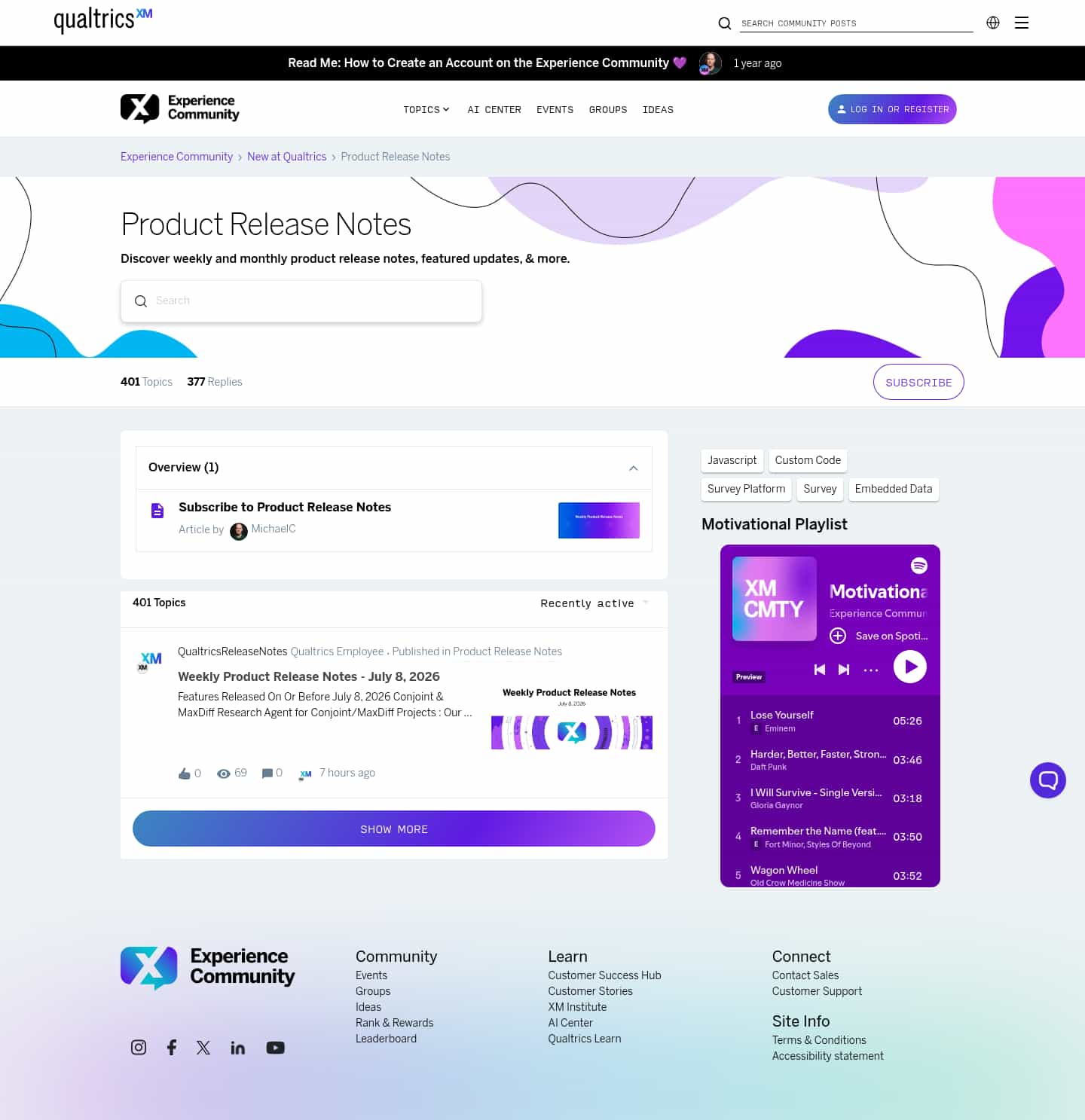
Task: Click the QualtricsReleaseNotes XM avatar
Action: [x=150, y=661]
